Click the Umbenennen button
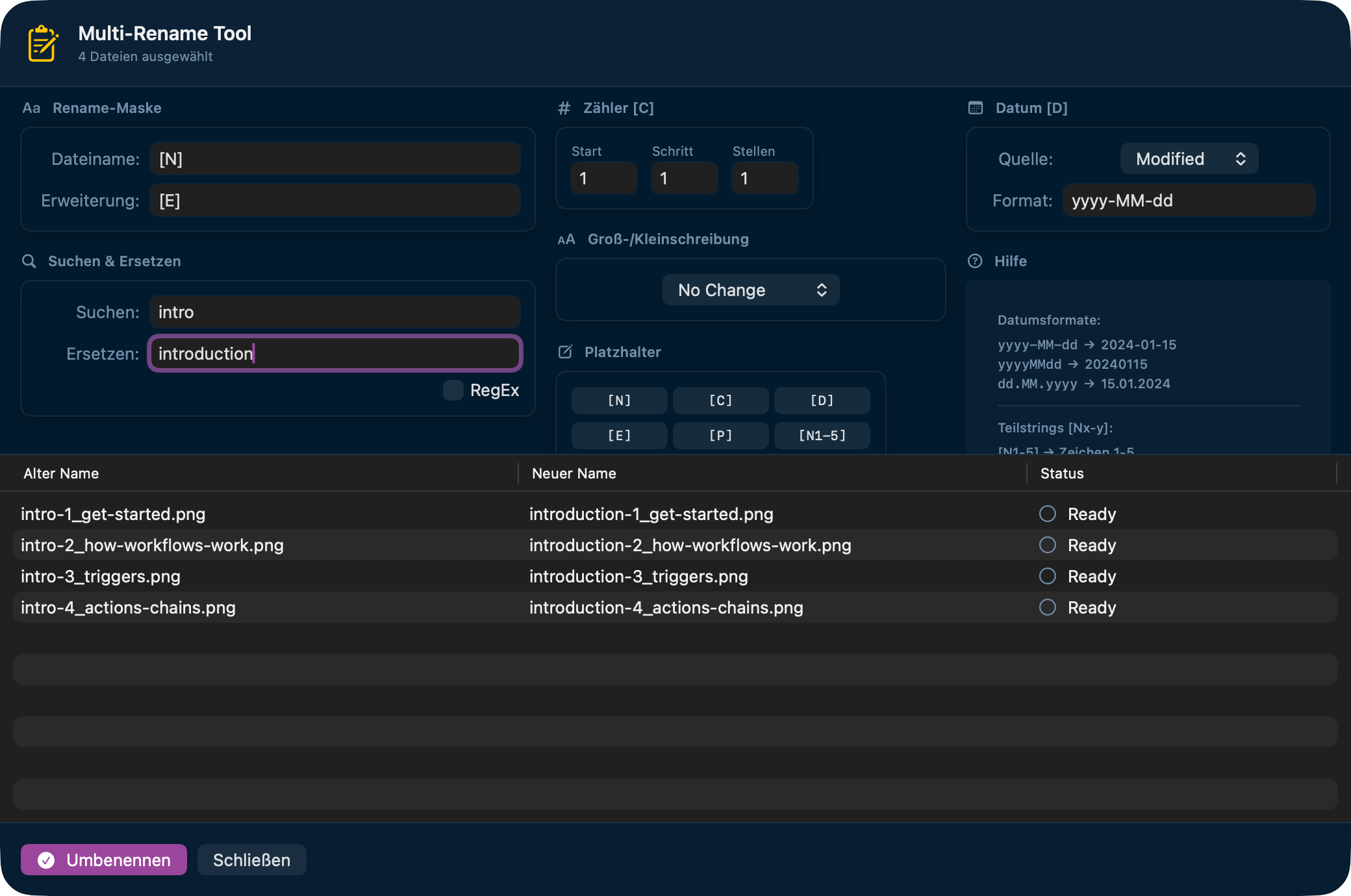1351x896 pixels. 103,860
